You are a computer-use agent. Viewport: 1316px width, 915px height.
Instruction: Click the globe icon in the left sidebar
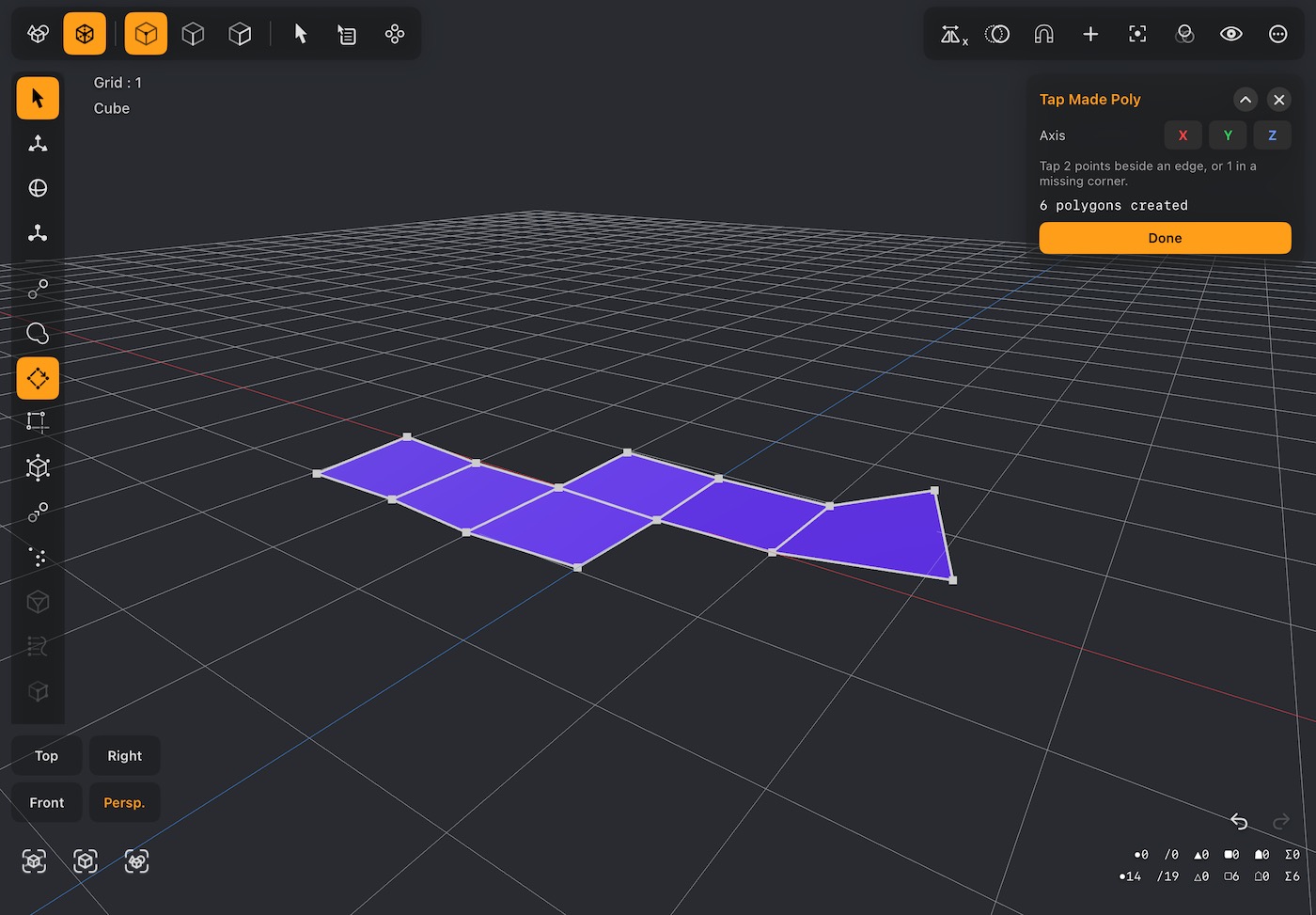38,188
